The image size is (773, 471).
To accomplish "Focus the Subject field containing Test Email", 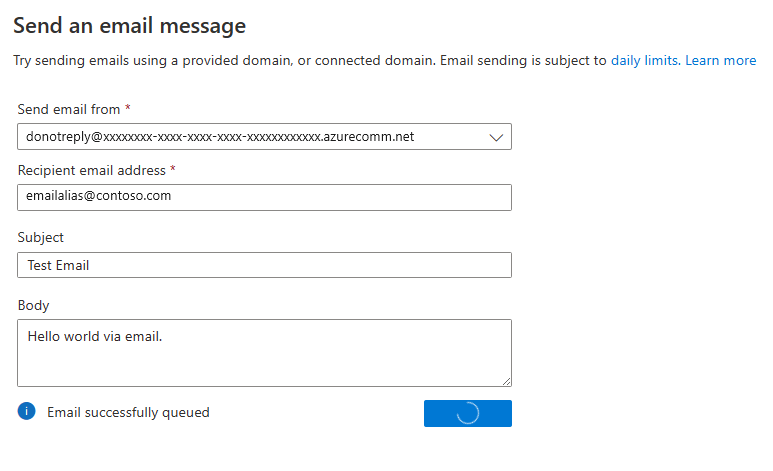I will click(264, 265).
